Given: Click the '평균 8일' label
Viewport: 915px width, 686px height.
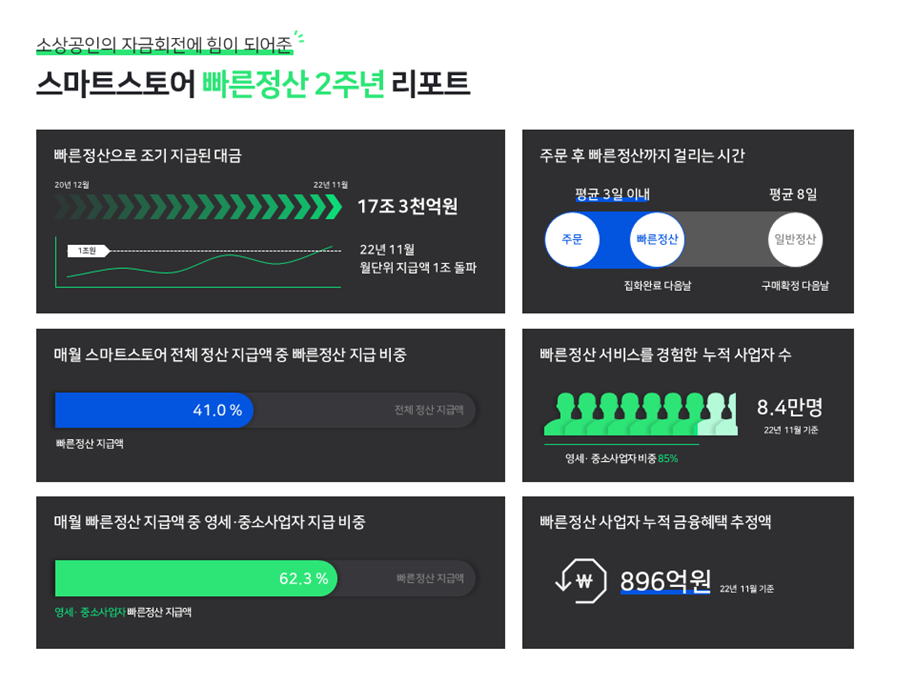Looking at the screenshot, I should click(x=793, y=194).
